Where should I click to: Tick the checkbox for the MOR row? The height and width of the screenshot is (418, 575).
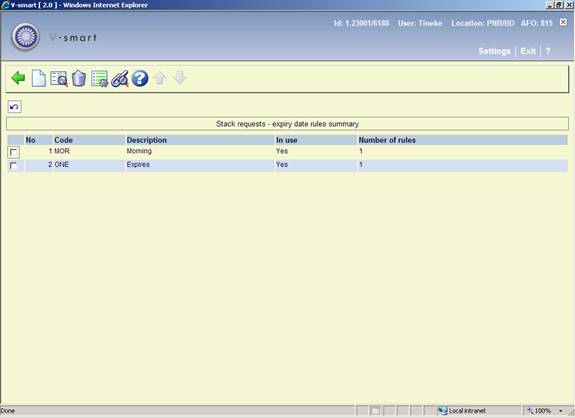tap(14, 152)
